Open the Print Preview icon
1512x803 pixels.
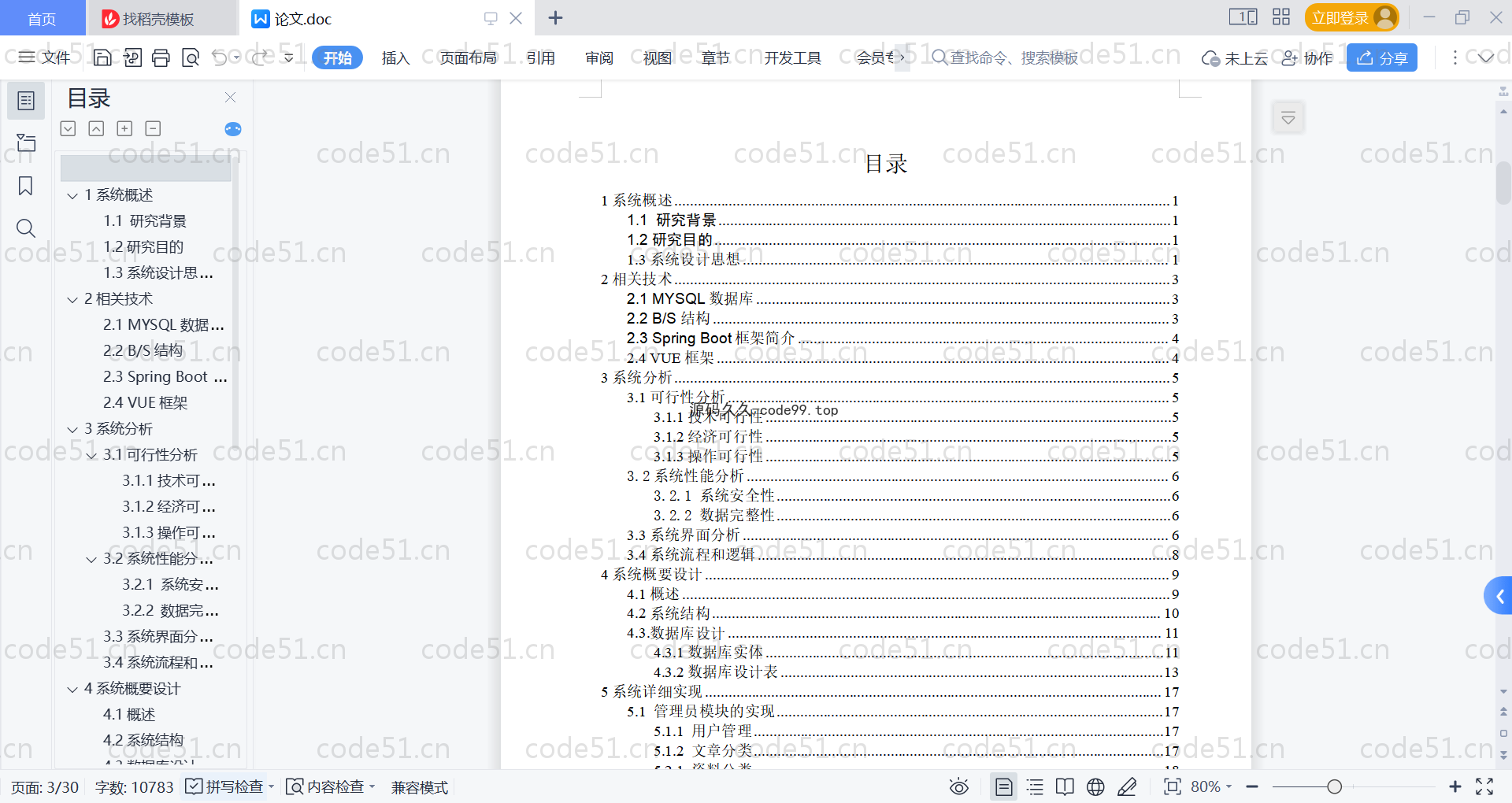click(x=190, y=57)
